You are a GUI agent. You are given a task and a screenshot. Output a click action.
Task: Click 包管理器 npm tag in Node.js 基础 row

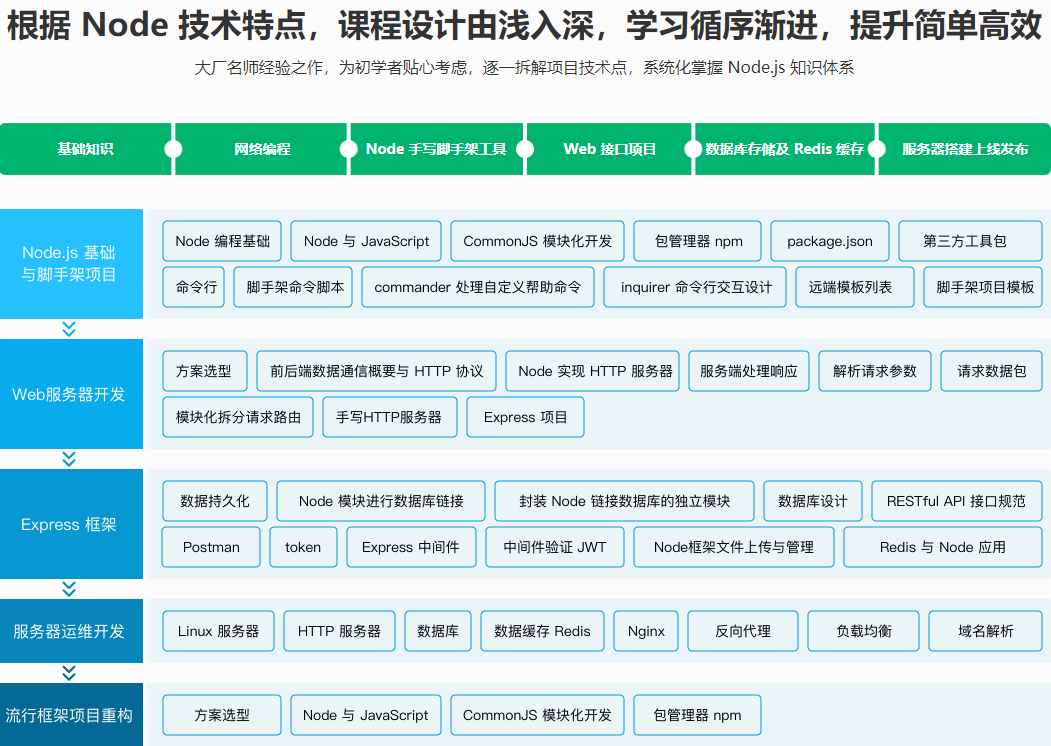698,241
